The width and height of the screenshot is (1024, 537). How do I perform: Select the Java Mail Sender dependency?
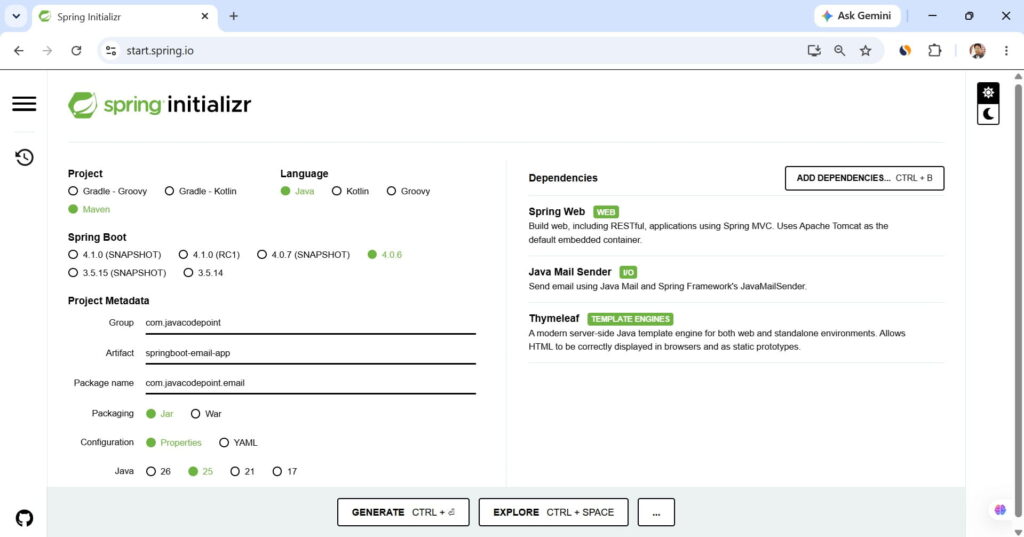click(736, 279)
